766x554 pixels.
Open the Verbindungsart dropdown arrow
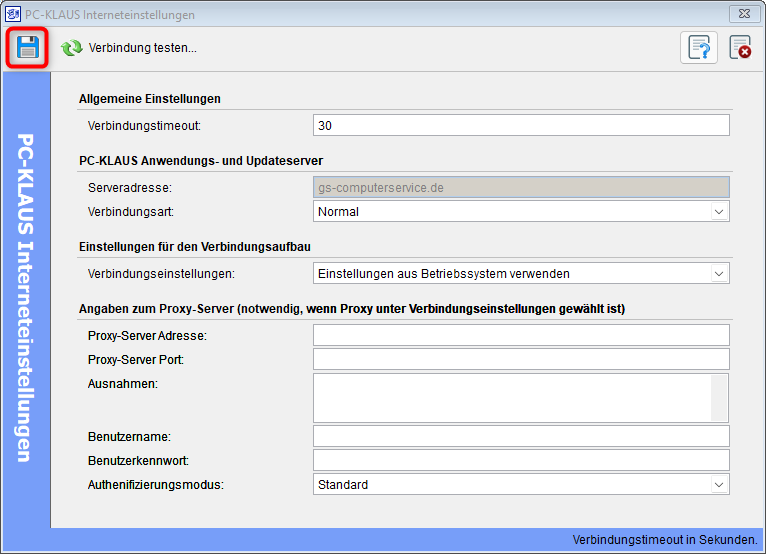point(719,212)
